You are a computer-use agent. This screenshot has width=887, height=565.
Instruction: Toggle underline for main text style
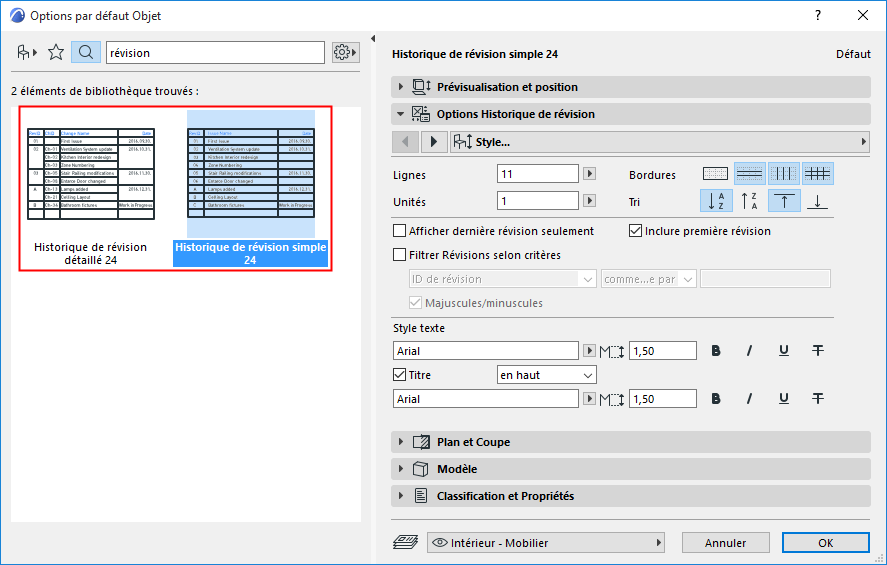click(x=783, y=351)
